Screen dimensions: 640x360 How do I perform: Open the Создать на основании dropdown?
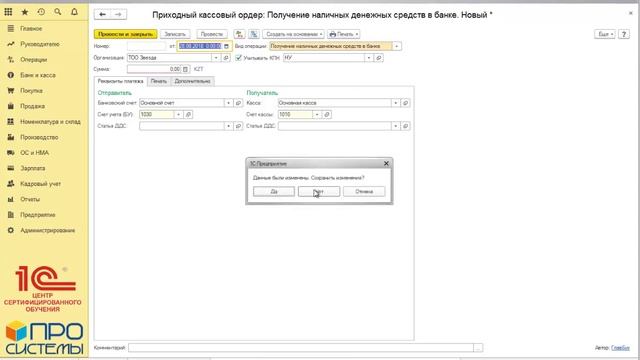(293, 34)
